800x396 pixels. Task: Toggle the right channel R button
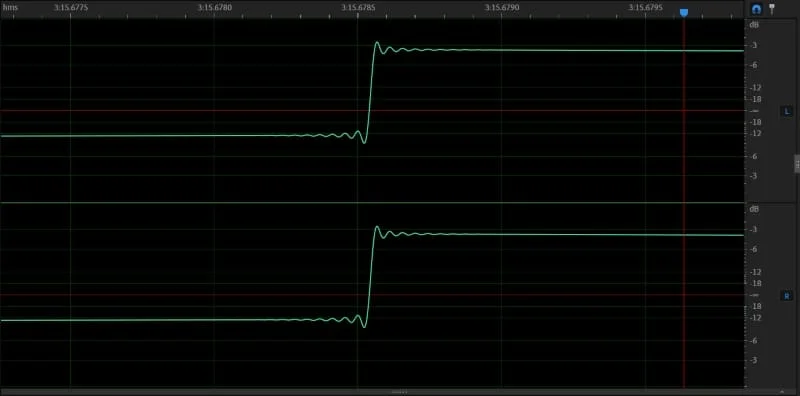pyautogui.click(x=787, y=295)
